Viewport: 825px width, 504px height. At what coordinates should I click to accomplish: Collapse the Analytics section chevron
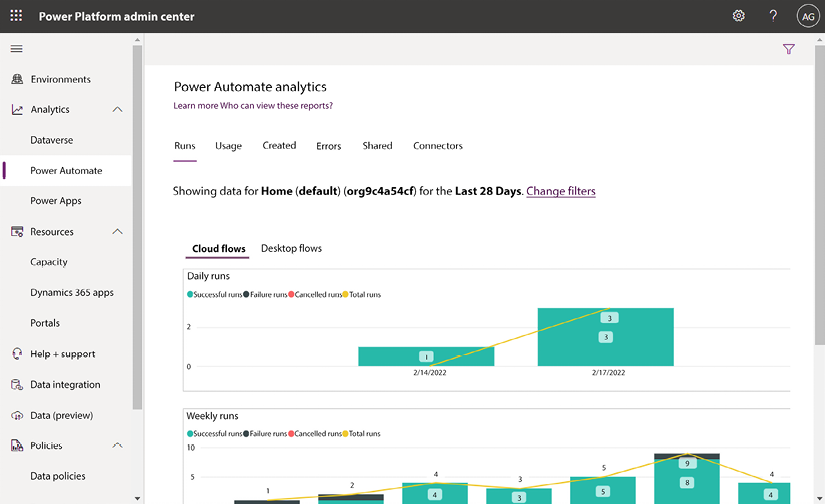[117, 109]
